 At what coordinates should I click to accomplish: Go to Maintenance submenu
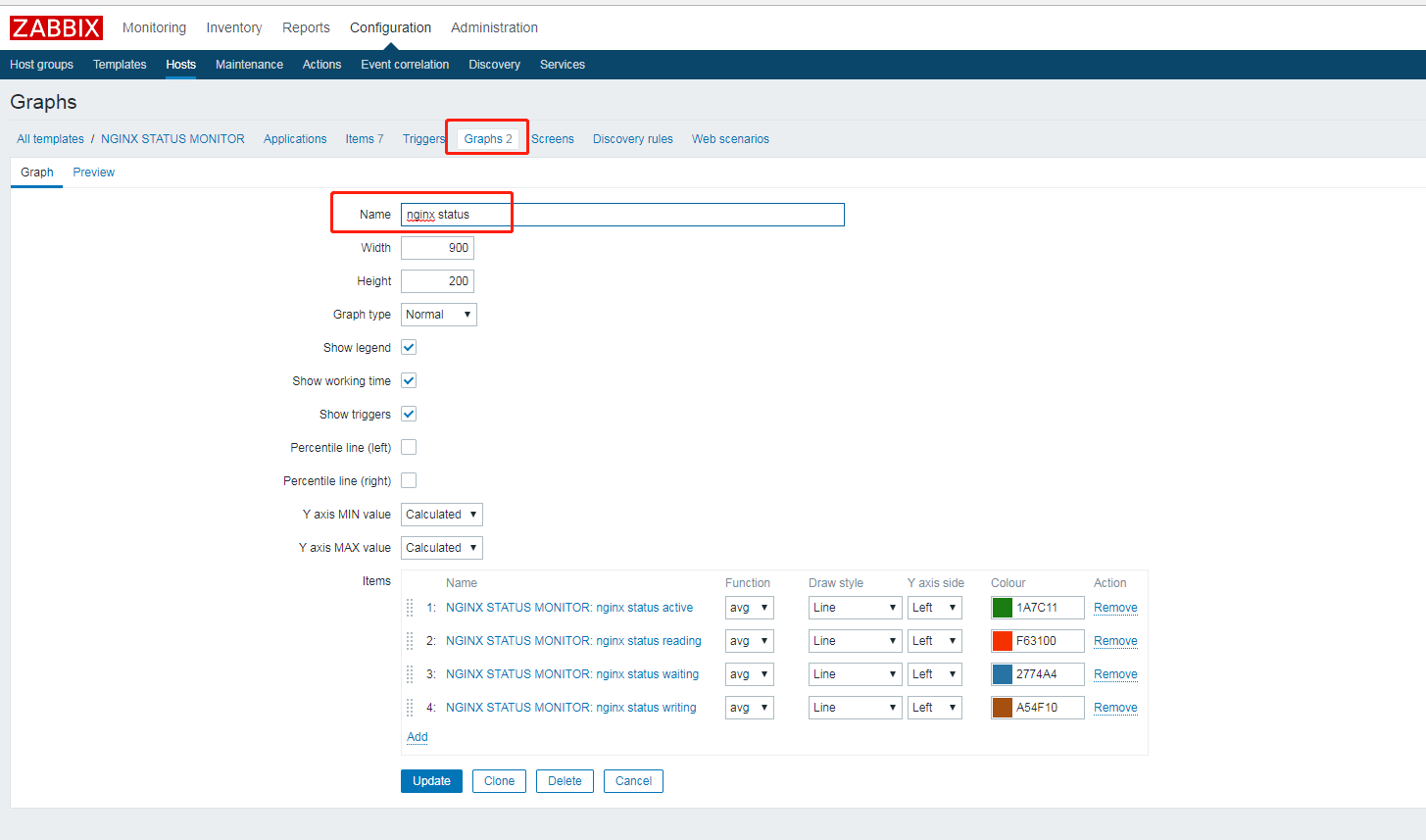249,65
